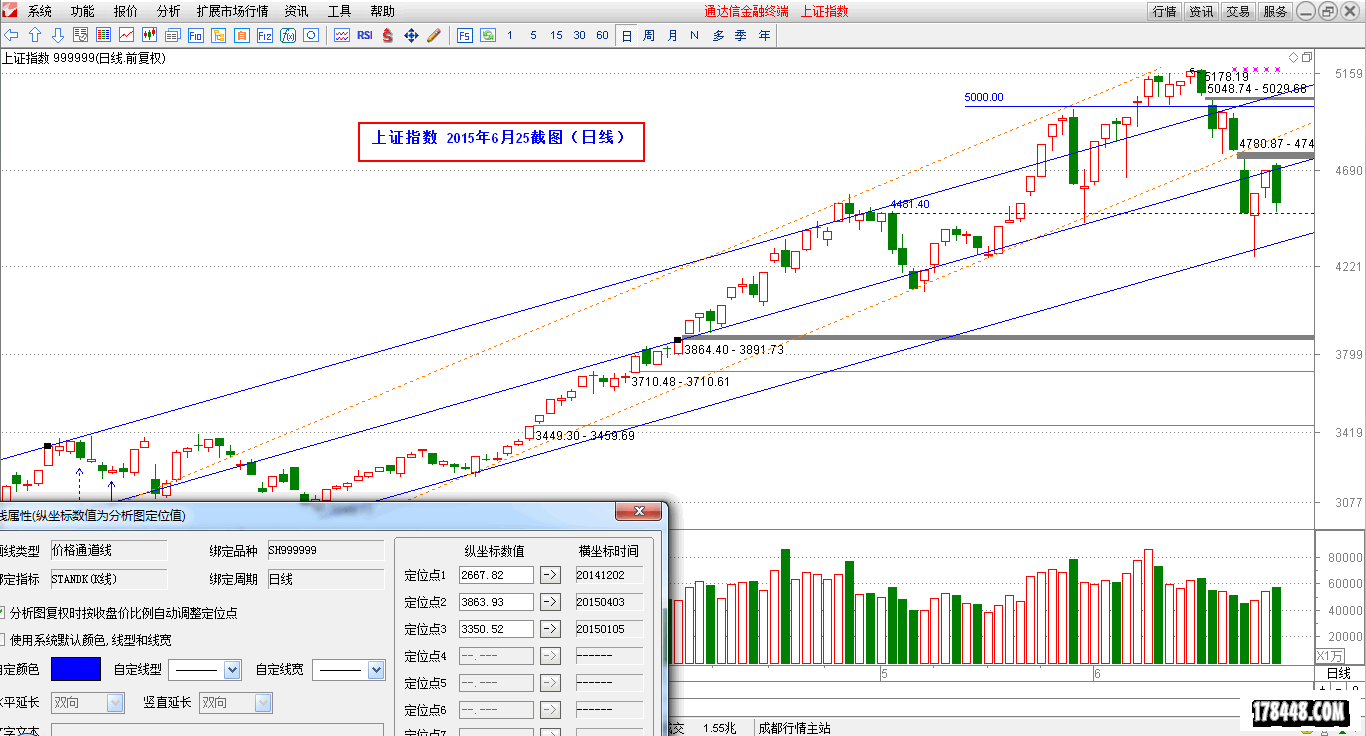Click the restore-window icon at chart top-right

tap(1306, 57)
